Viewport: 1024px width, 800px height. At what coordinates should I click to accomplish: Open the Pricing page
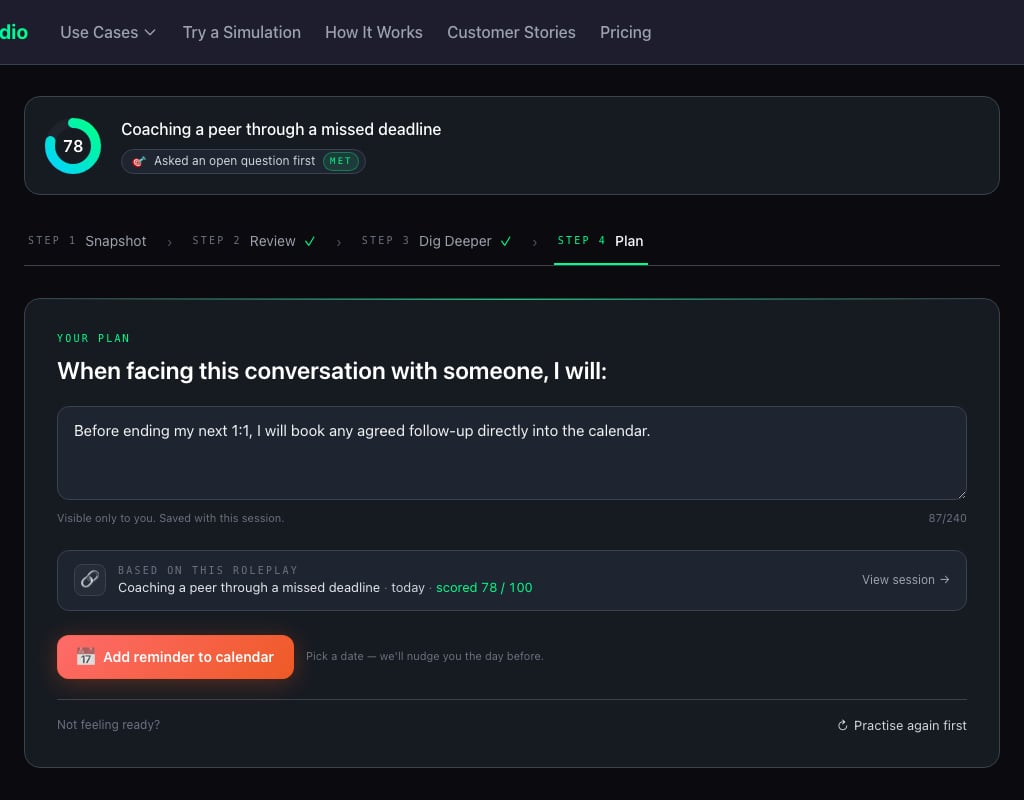tap(626, 32)
